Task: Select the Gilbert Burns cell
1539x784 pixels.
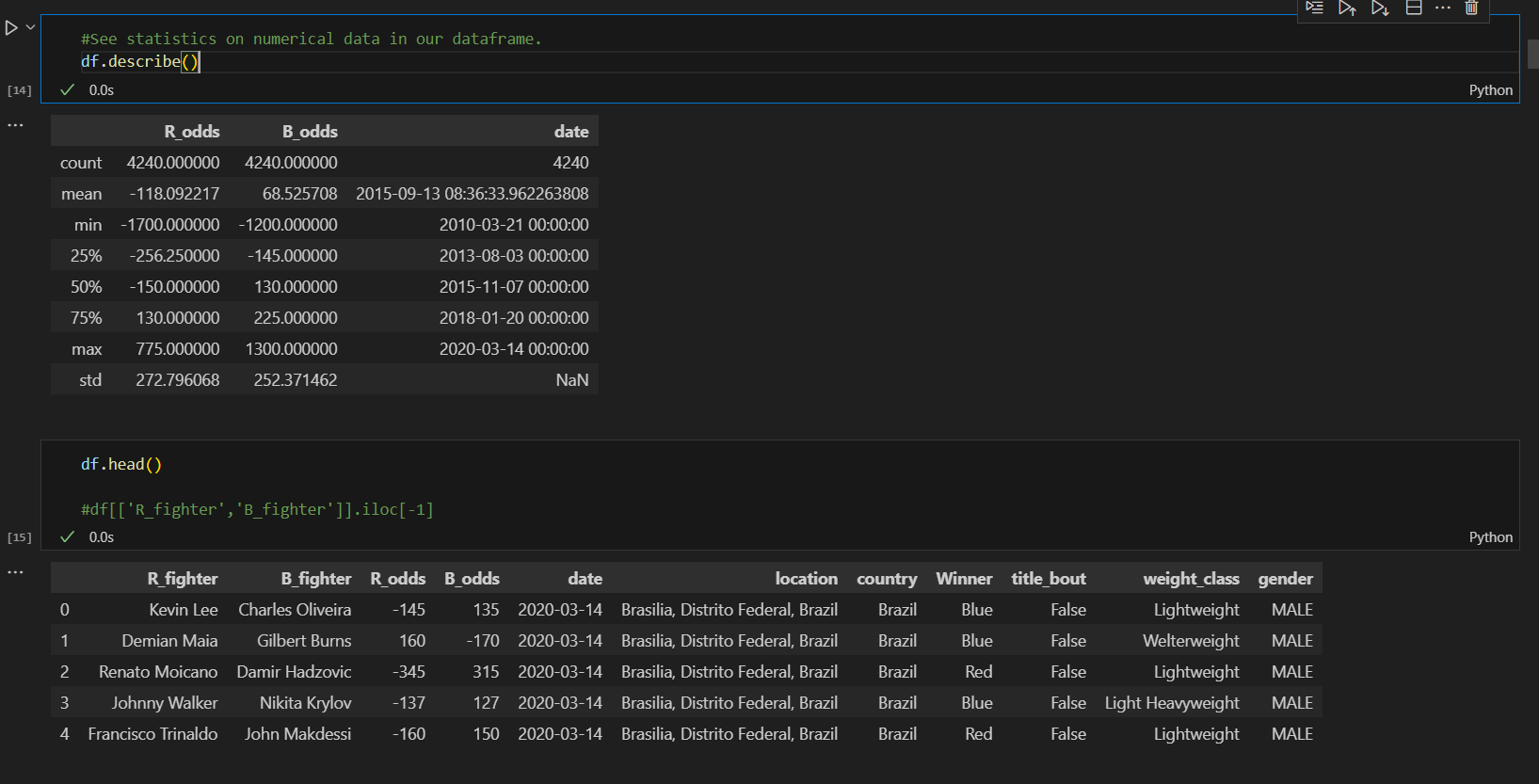Action: [304, 641]
